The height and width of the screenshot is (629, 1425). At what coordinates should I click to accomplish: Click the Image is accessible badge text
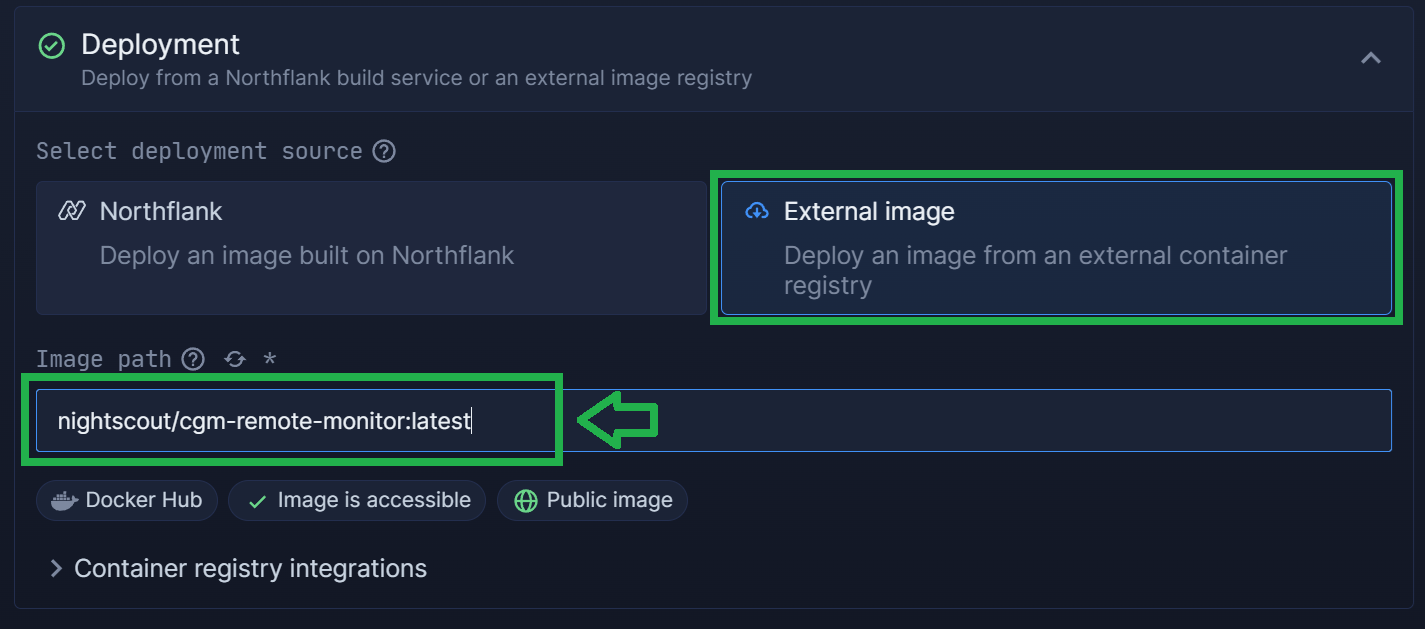pyautogui.click(x=374, y=500)
